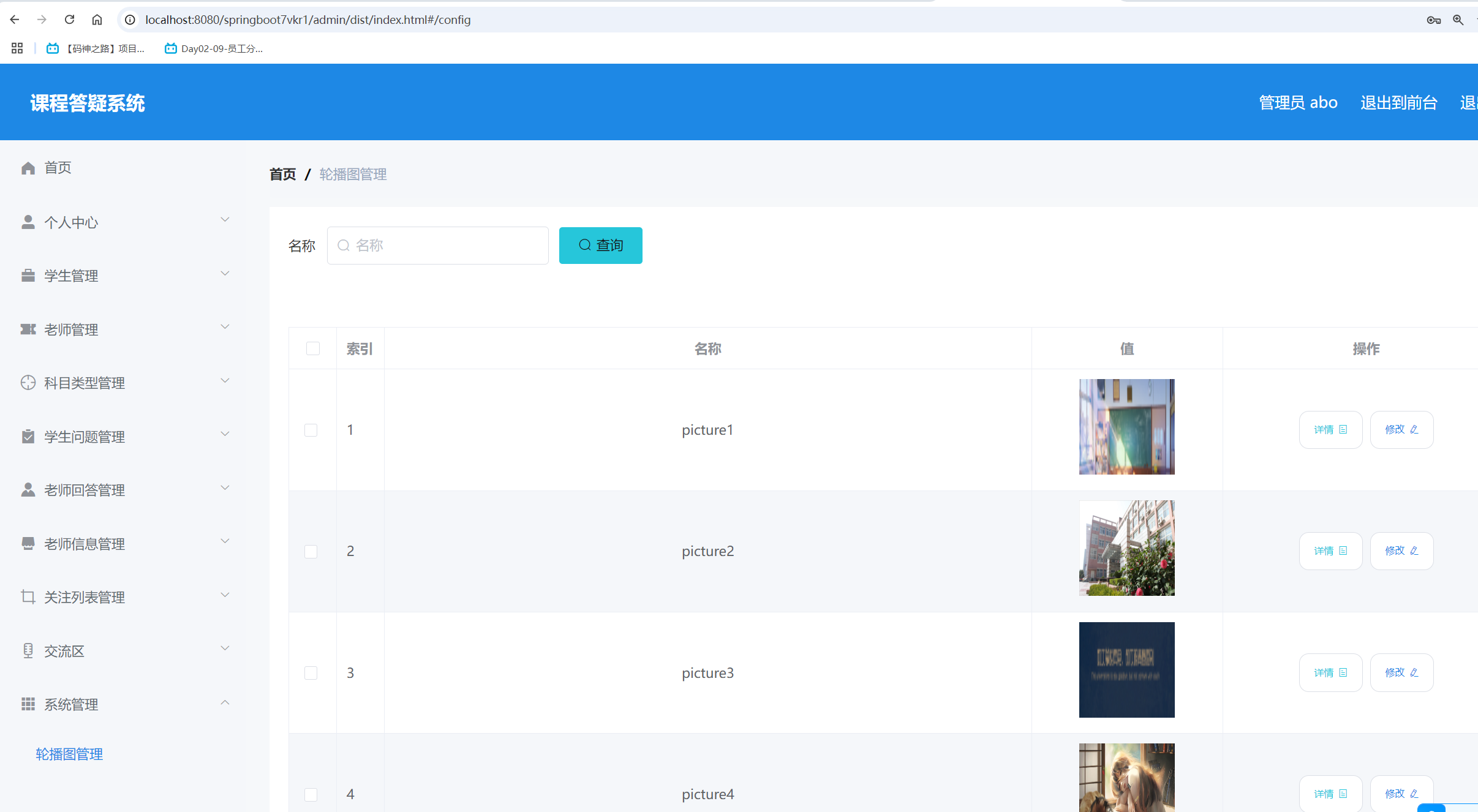Expand the 学生问题管理 menu chevron
The width and height of the screenshot is (1478, 812).
(x=225, y=434)
